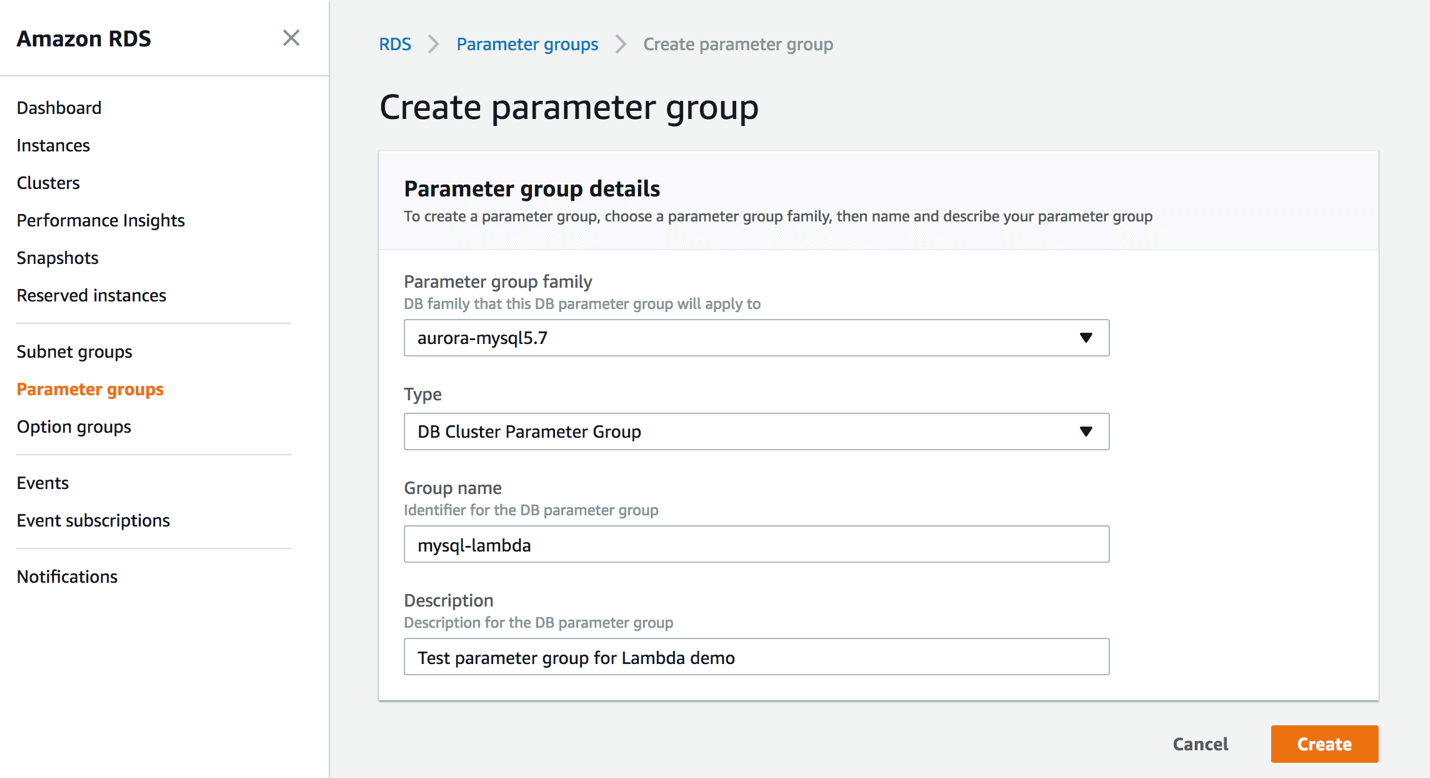
Task: Cancel parameter group creation
Action: (1200, 744)
